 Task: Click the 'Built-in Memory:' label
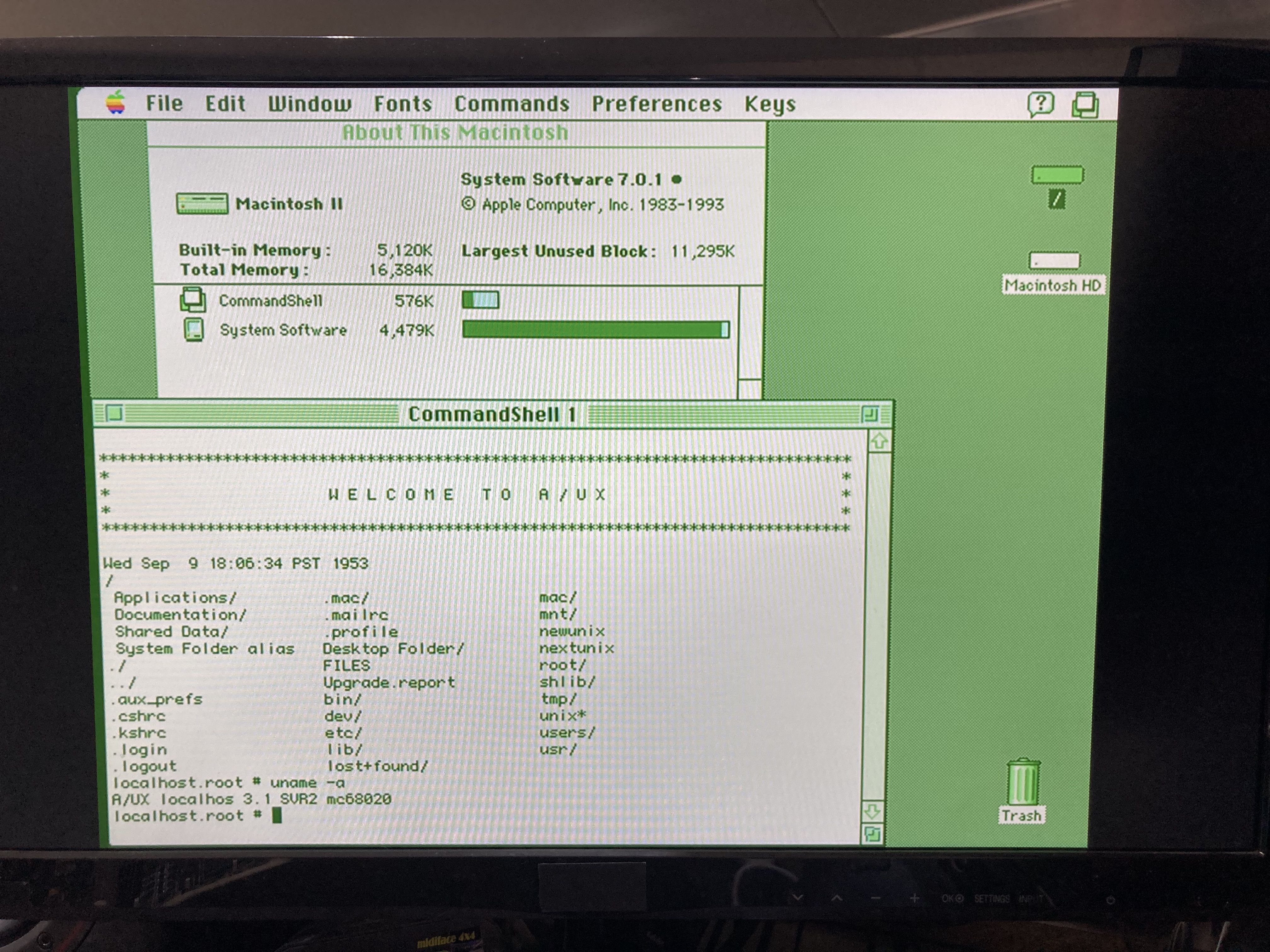255,250
